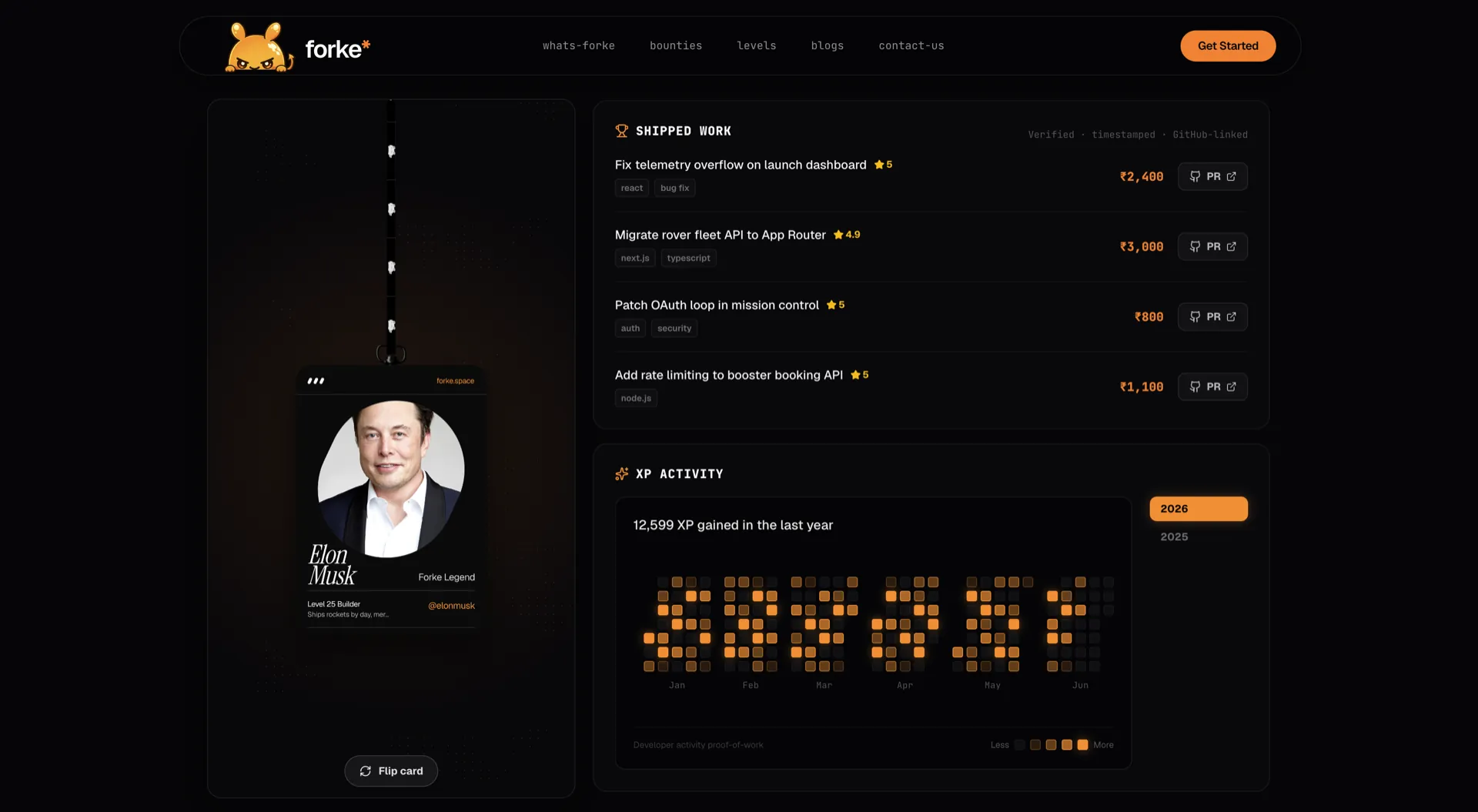Screen dimensions: 1478x812
Task: Click the Flip card button
Action: click(x=391, y=771)
